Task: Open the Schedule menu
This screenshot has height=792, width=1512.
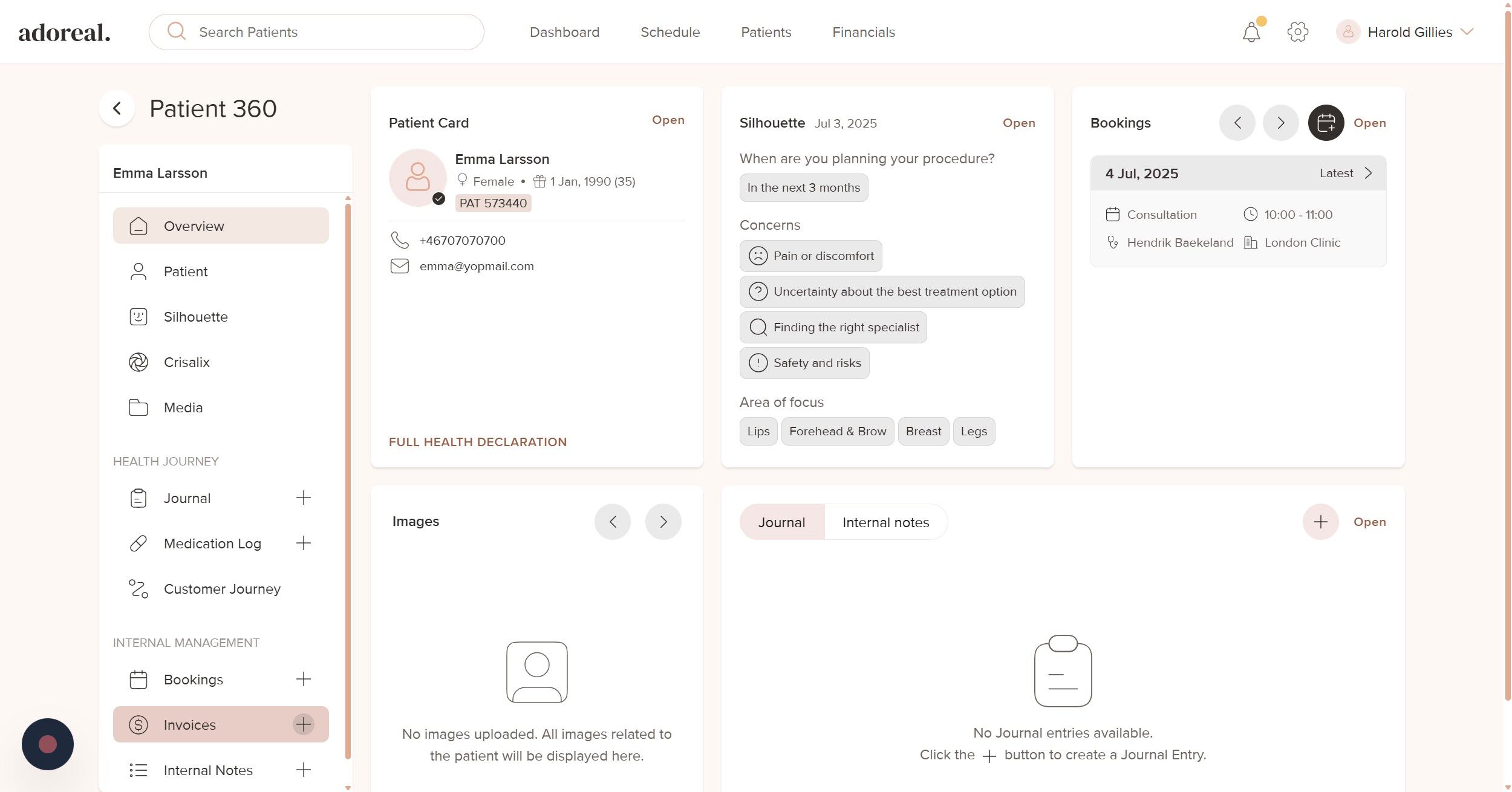Action: pos(670,32)
